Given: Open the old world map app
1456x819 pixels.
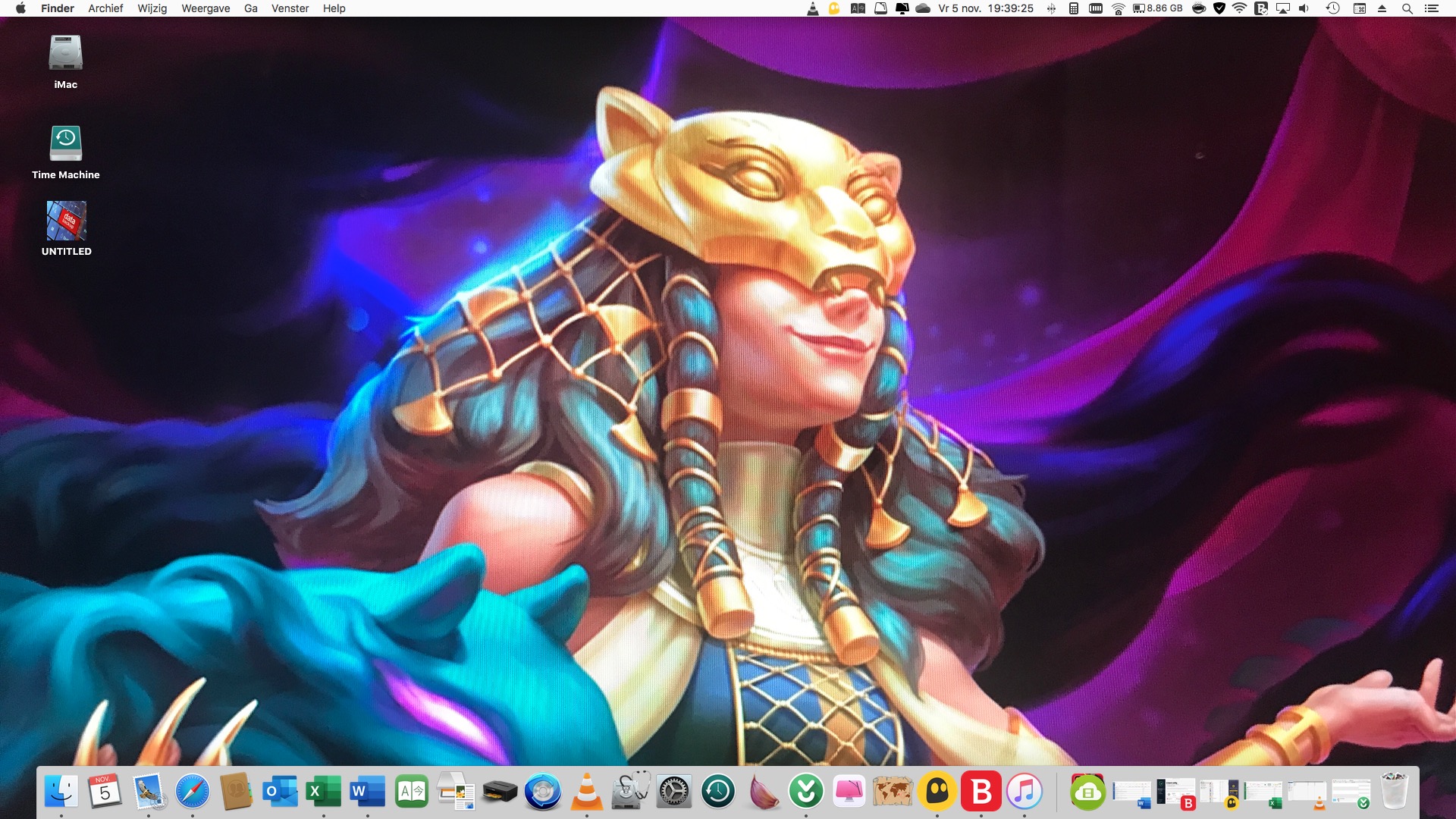Looking at the screenshot, I should [x=893, y=792].
